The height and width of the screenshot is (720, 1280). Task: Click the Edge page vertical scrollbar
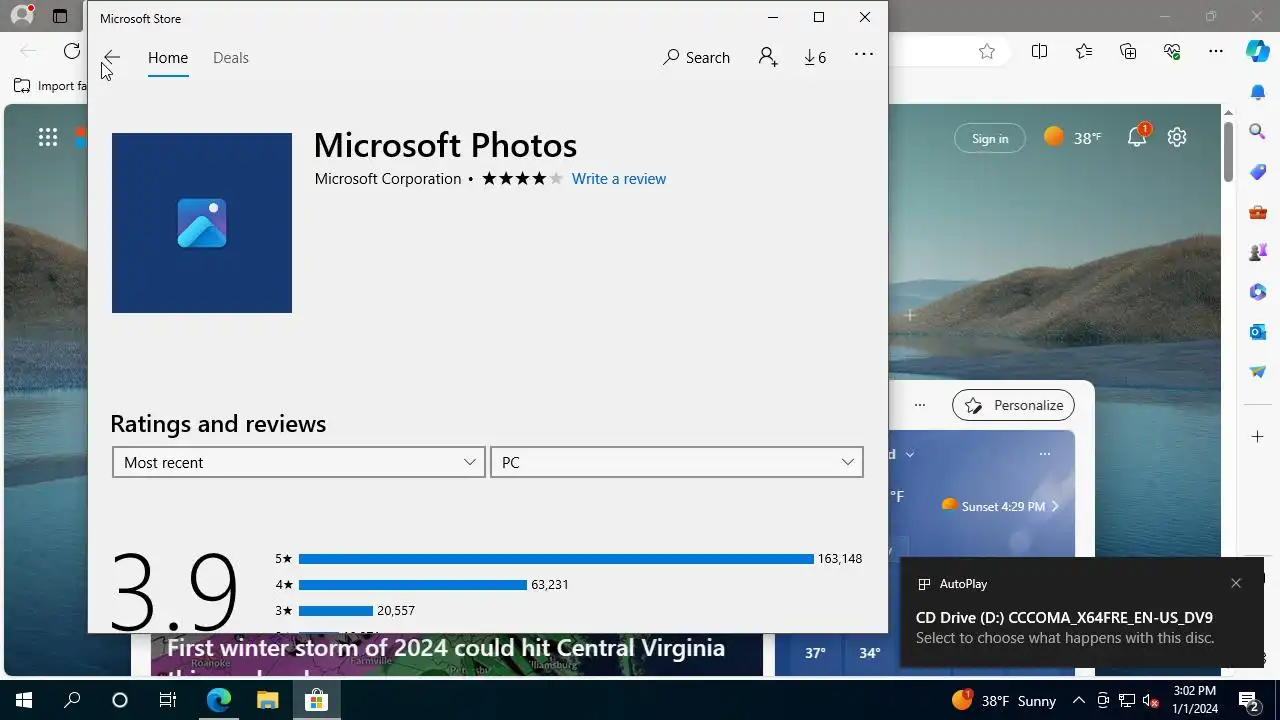pyautogui.click(x=1228, y=152)
